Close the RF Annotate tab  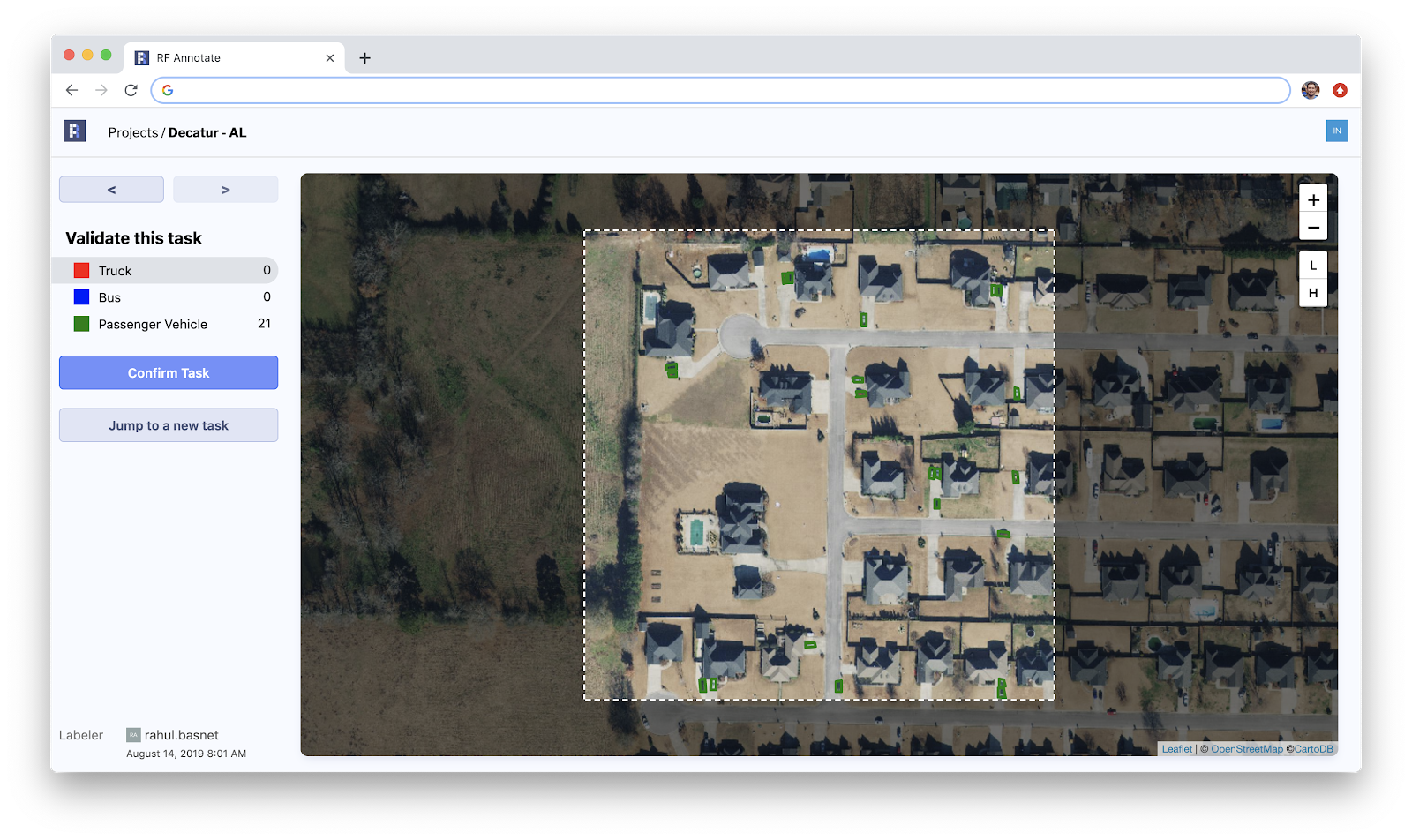click(x=330, y=57)
